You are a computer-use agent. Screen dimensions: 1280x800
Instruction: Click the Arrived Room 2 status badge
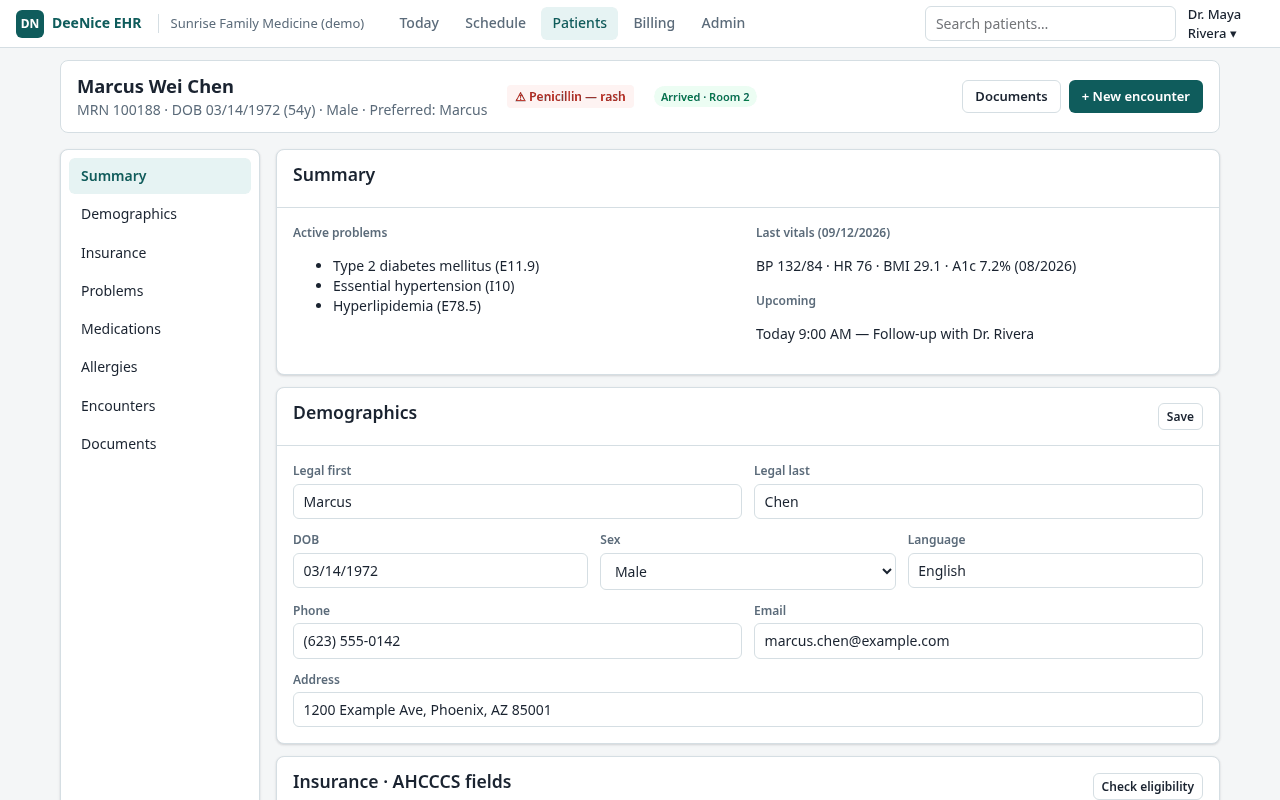coord(705,97)
